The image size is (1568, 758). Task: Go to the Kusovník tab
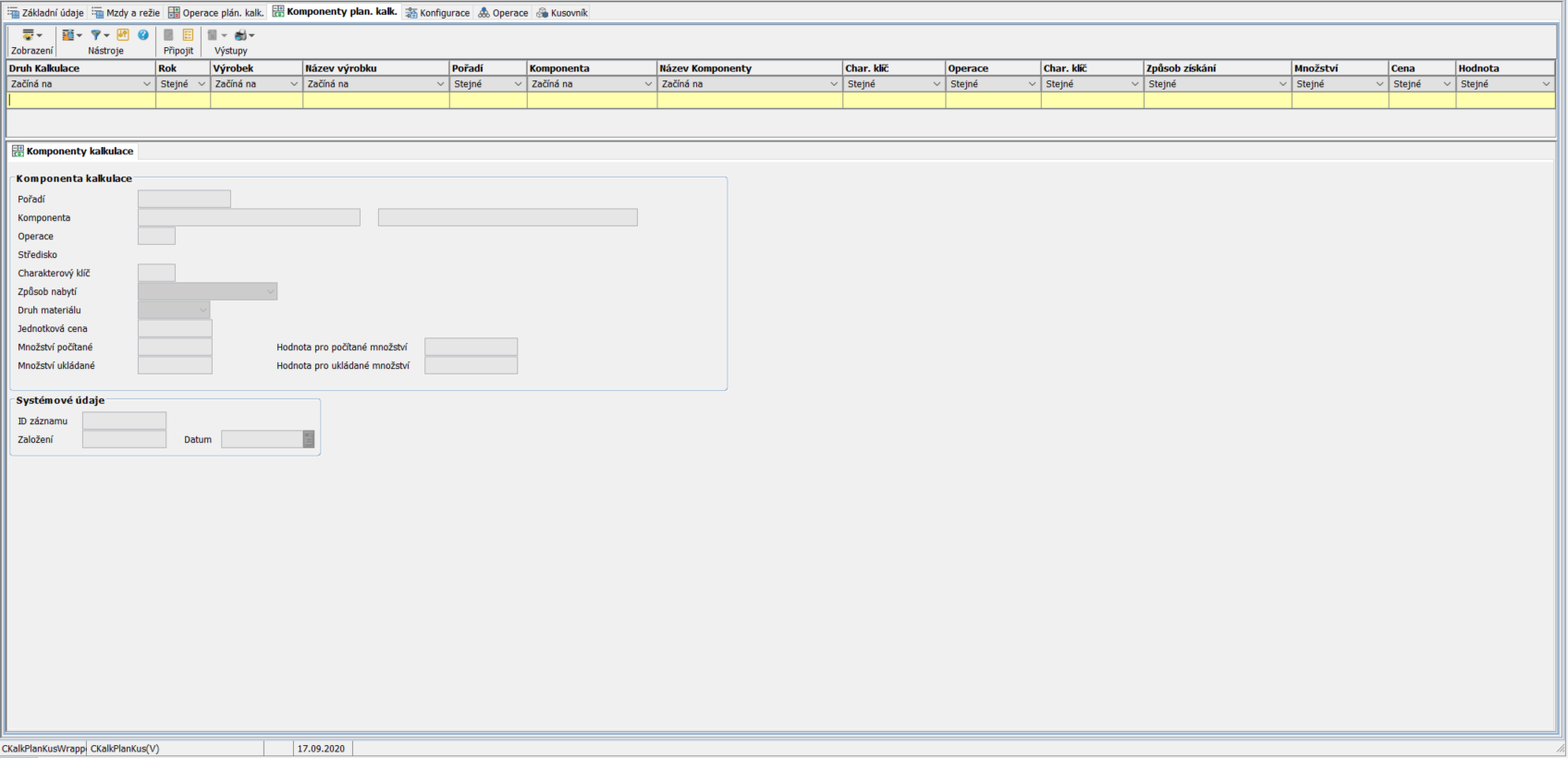(x=562, y=13)
